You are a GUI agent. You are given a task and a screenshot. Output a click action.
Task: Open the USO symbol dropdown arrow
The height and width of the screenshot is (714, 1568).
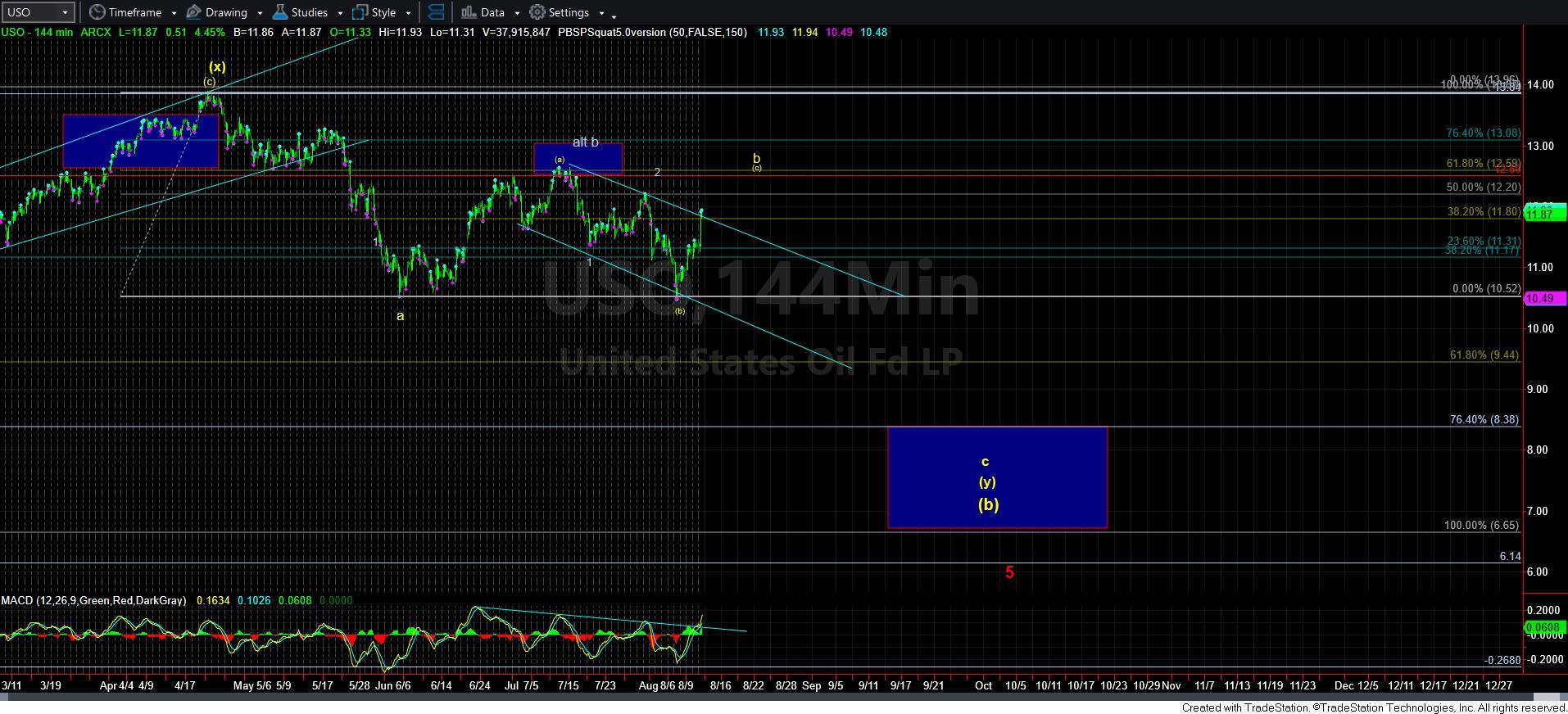[65, 12]
